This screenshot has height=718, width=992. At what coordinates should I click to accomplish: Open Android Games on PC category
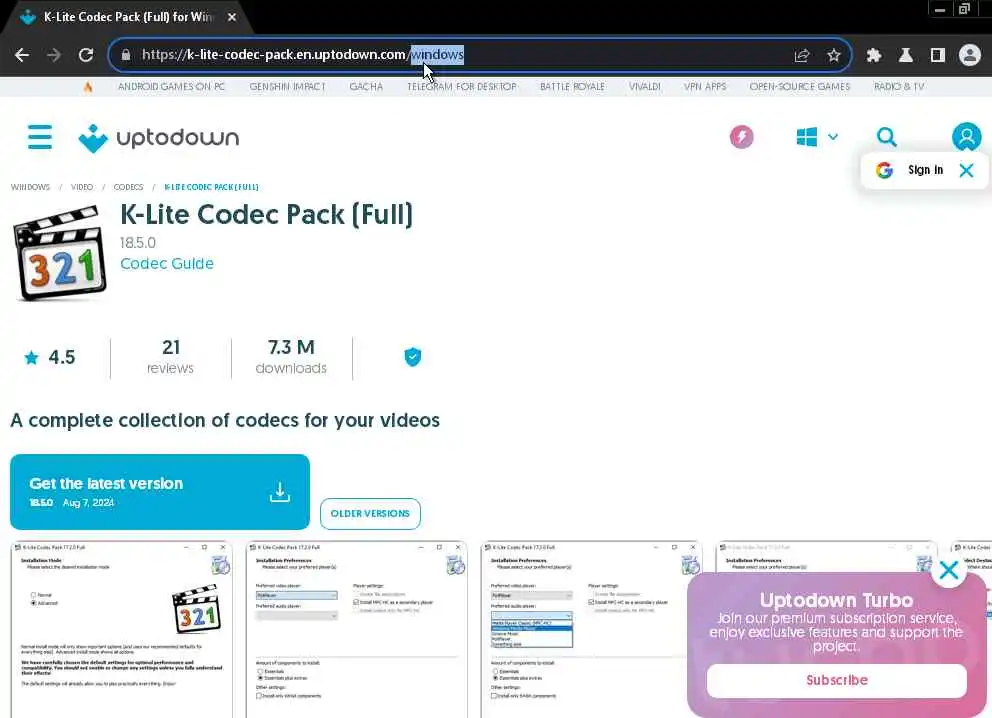pos(171,87)
